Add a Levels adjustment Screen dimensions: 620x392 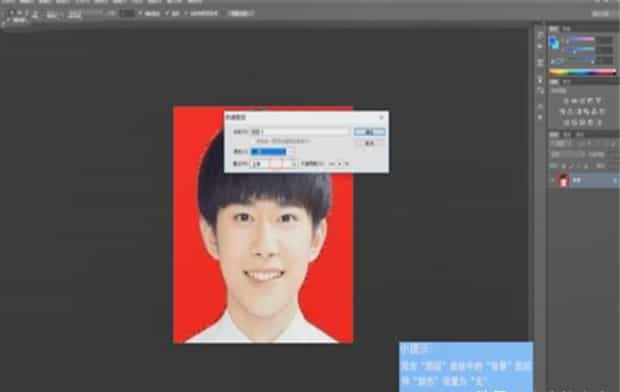[x=574, y=101]
